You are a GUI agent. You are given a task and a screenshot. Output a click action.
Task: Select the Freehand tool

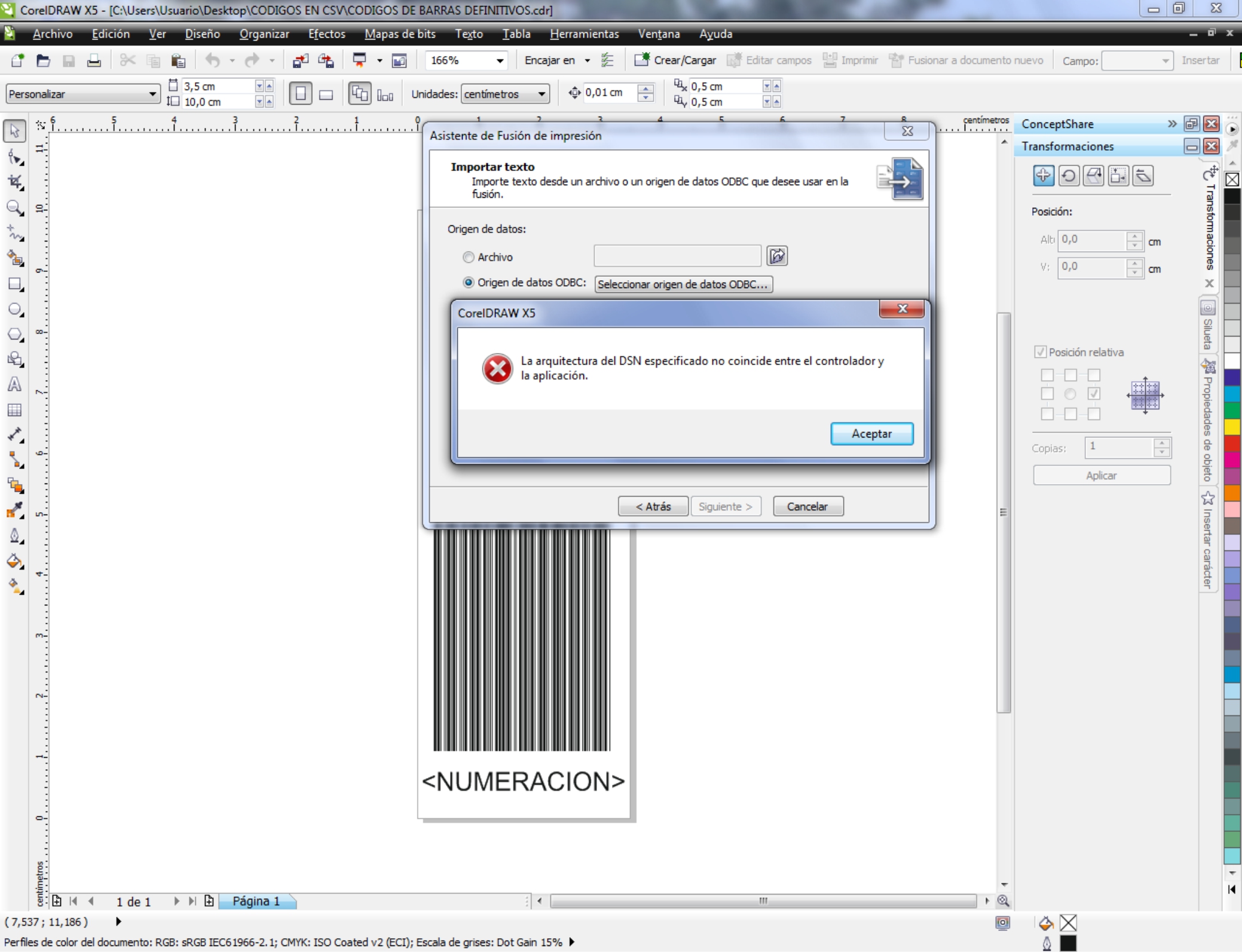15,233
